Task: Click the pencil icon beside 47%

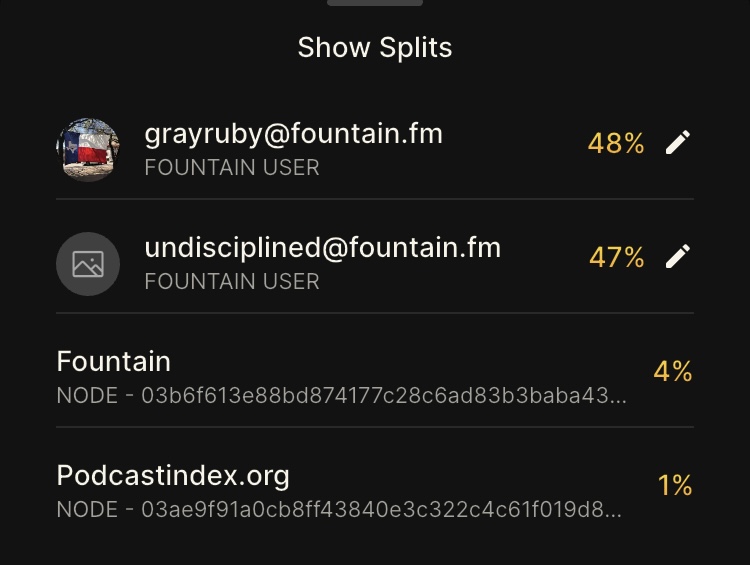Action: pyautogui.click(x=678, y=257)
